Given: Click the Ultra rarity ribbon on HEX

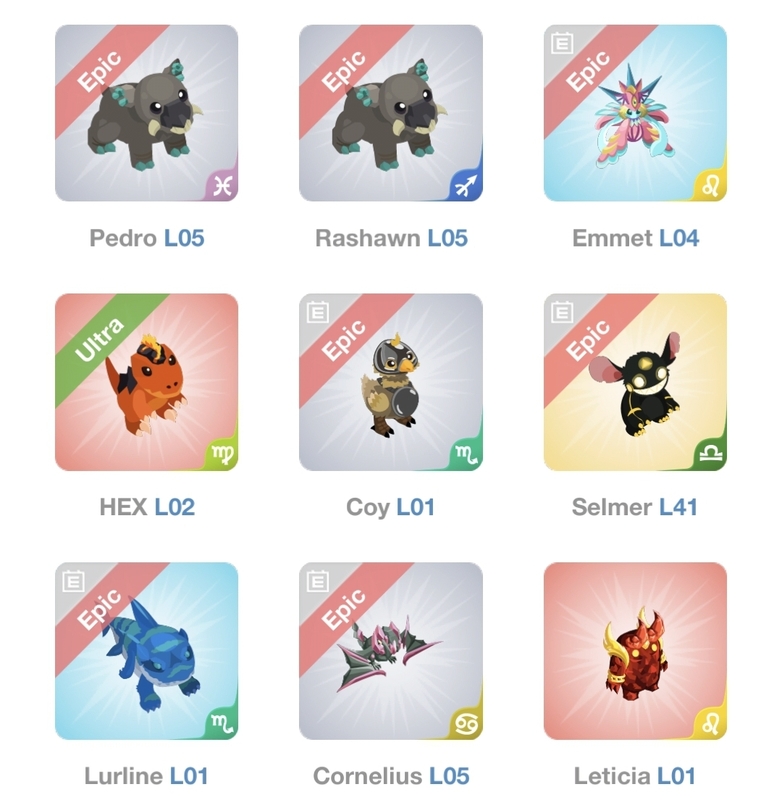Looking at the screenshot, I should coord(100,339).
